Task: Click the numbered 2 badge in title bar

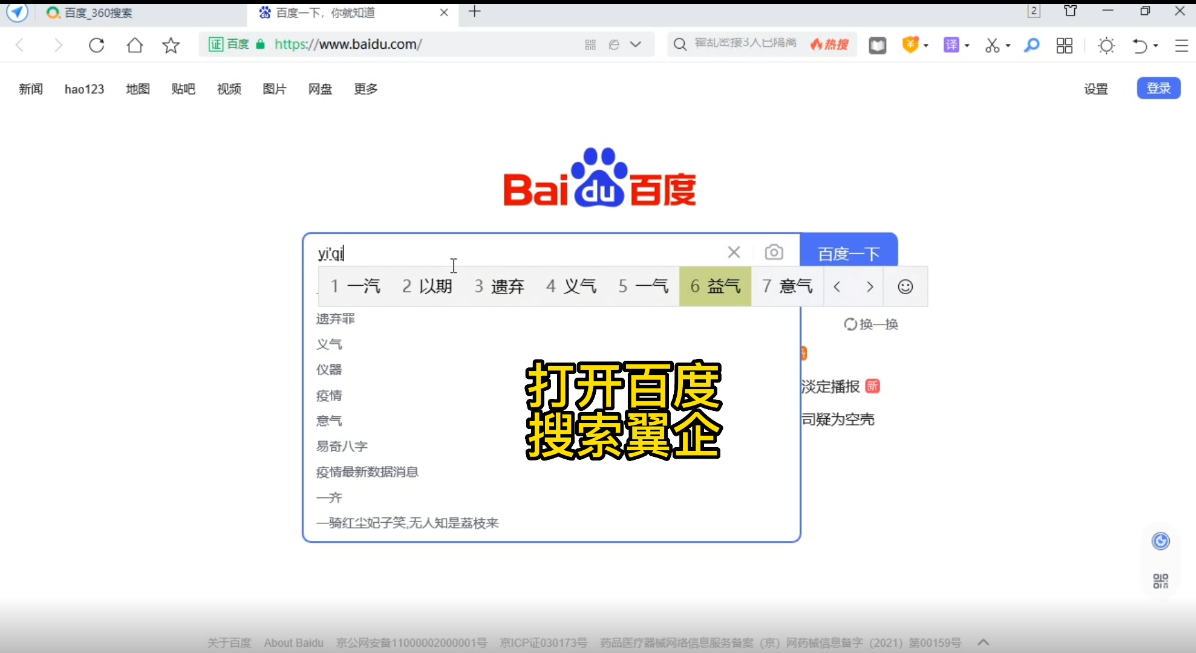Action: [1034, 11]
